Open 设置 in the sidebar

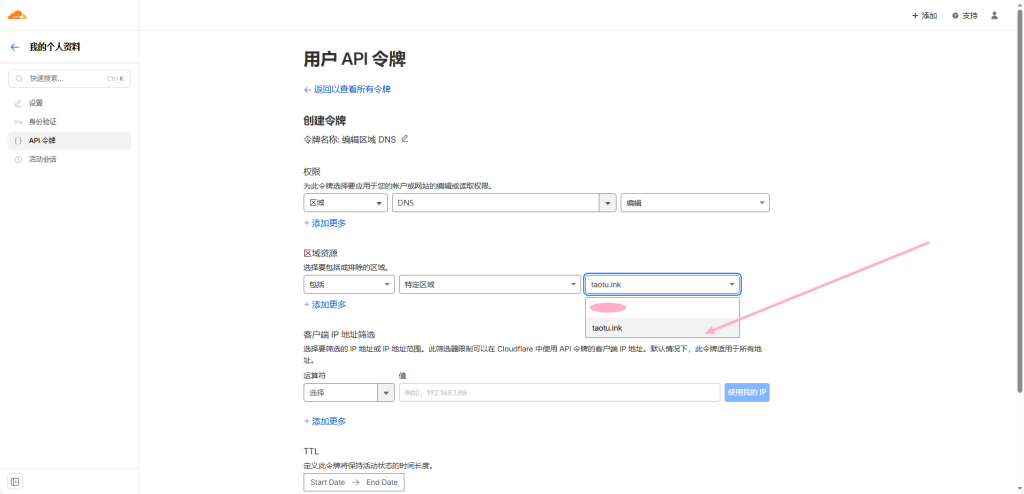pyautogui.click(x=36, y=103)
